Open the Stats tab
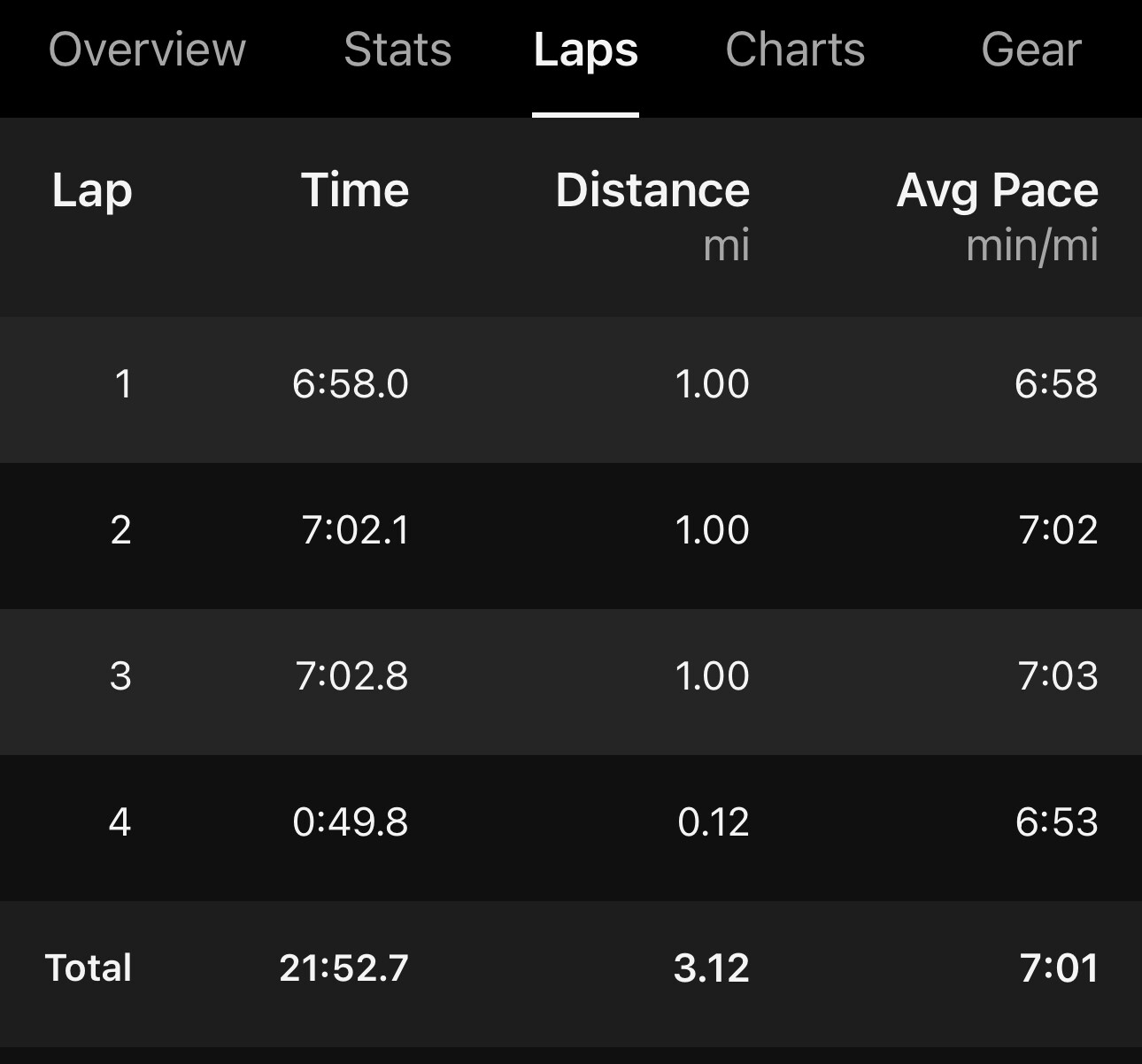1142x1064 pixels. point(397,50)
